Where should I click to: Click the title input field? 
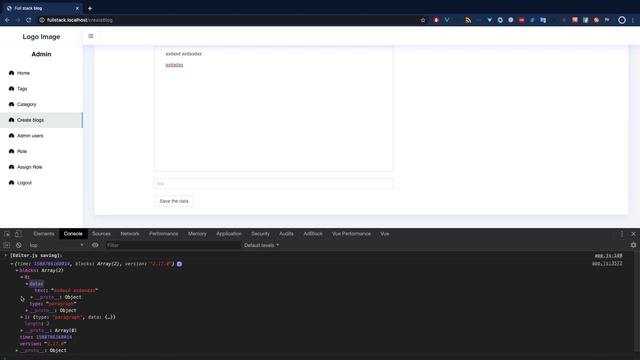point(273,184)
